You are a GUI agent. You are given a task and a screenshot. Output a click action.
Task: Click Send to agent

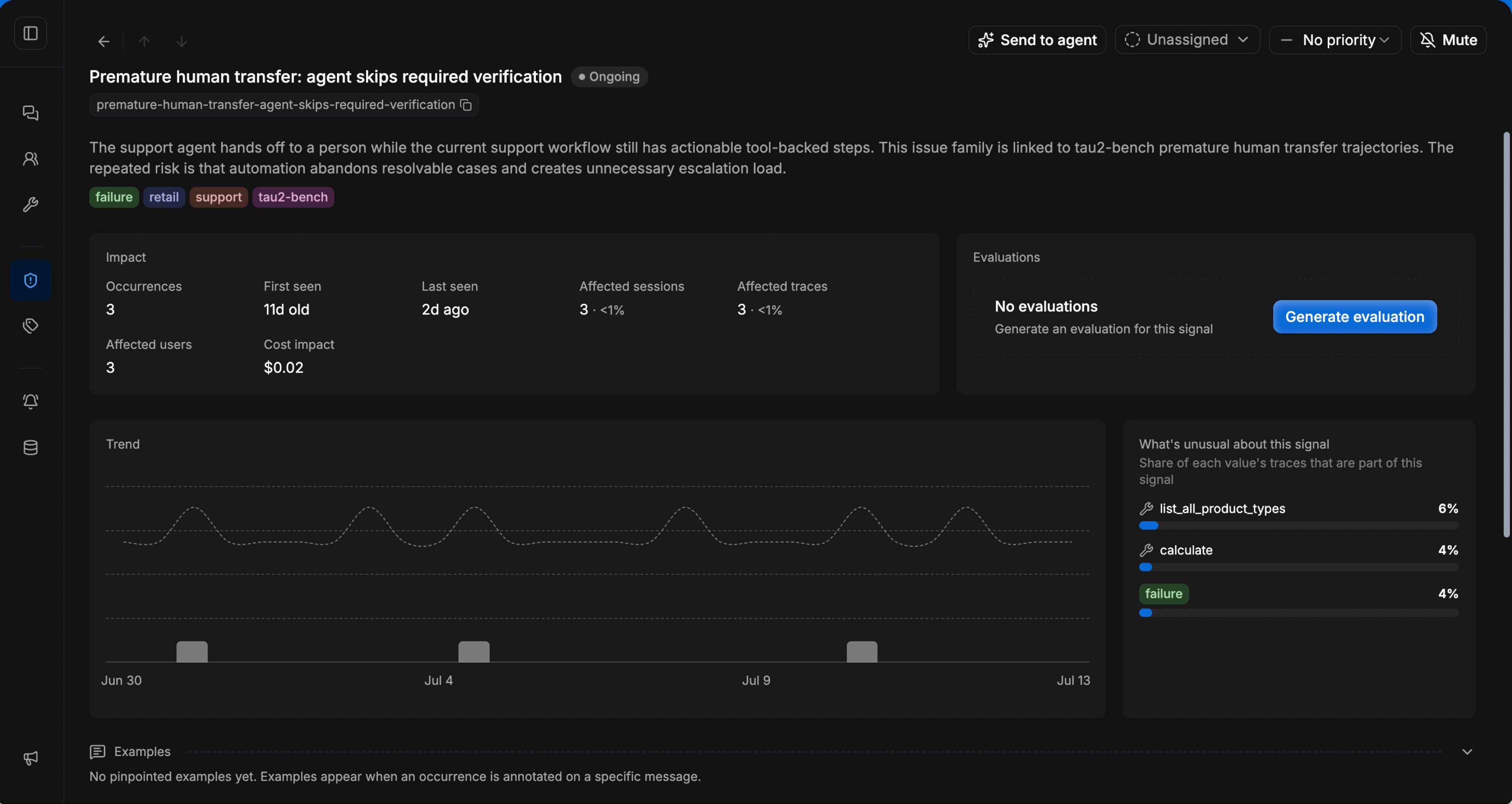pos(1037,40)
